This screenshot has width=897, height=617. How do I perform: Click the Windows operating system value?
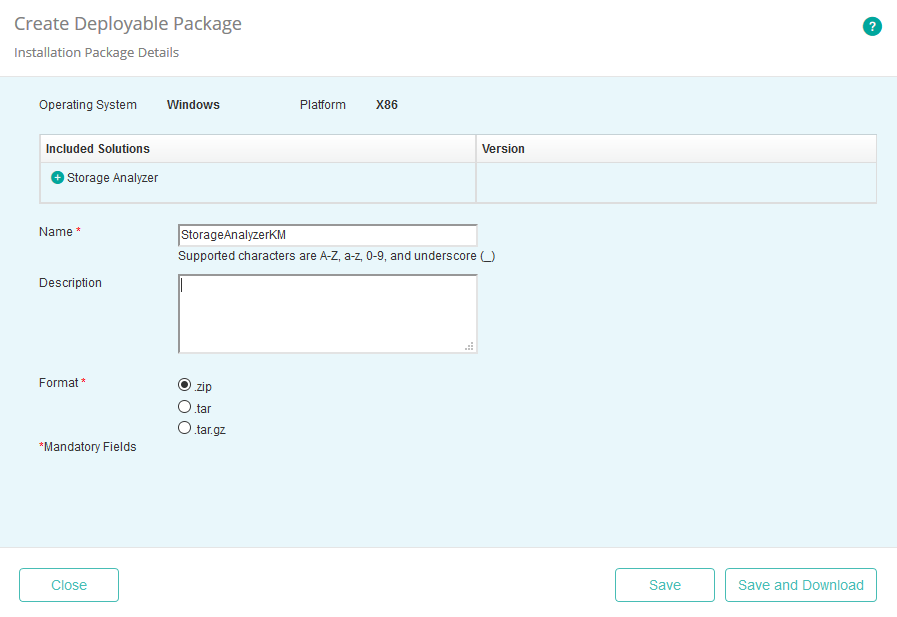click(193, 105)
